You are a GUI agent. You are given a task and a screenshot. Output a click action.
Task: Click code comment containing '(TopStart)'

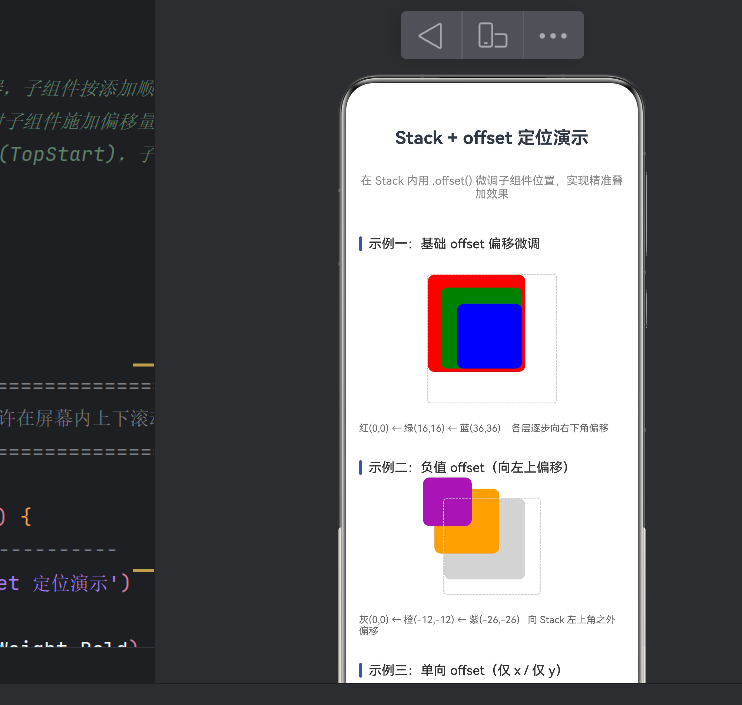(x=77, y=154)
